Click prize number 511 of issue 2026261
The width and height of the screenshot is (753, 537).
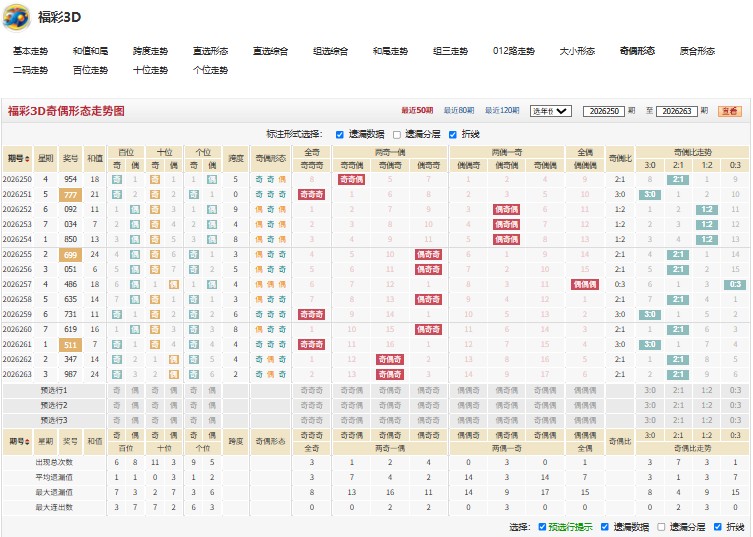point(71,344)
